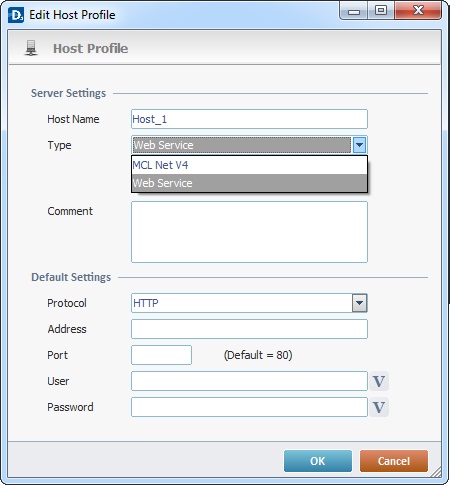Open the Protocol dropdown arrow

click(359, 303)
